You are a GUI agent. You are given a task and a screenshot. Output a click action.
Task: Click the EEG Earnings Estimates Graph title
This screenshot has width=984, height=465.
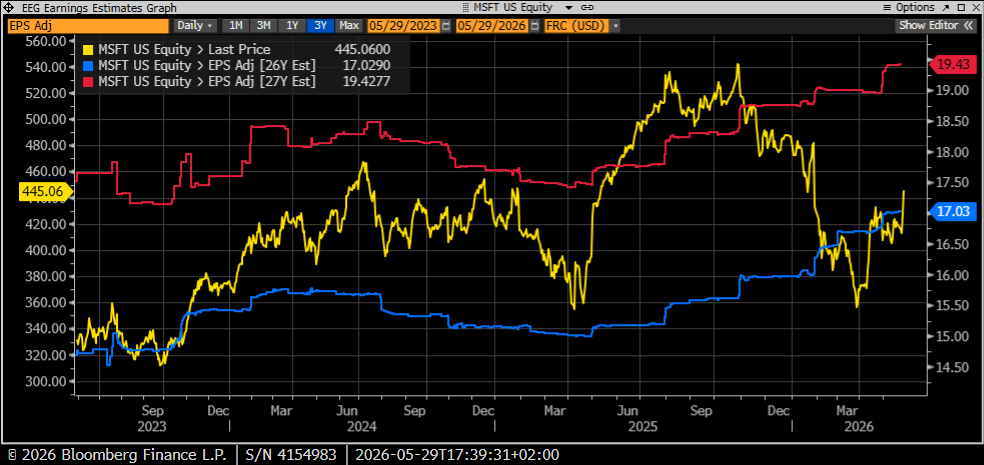(x=98, y=8)
